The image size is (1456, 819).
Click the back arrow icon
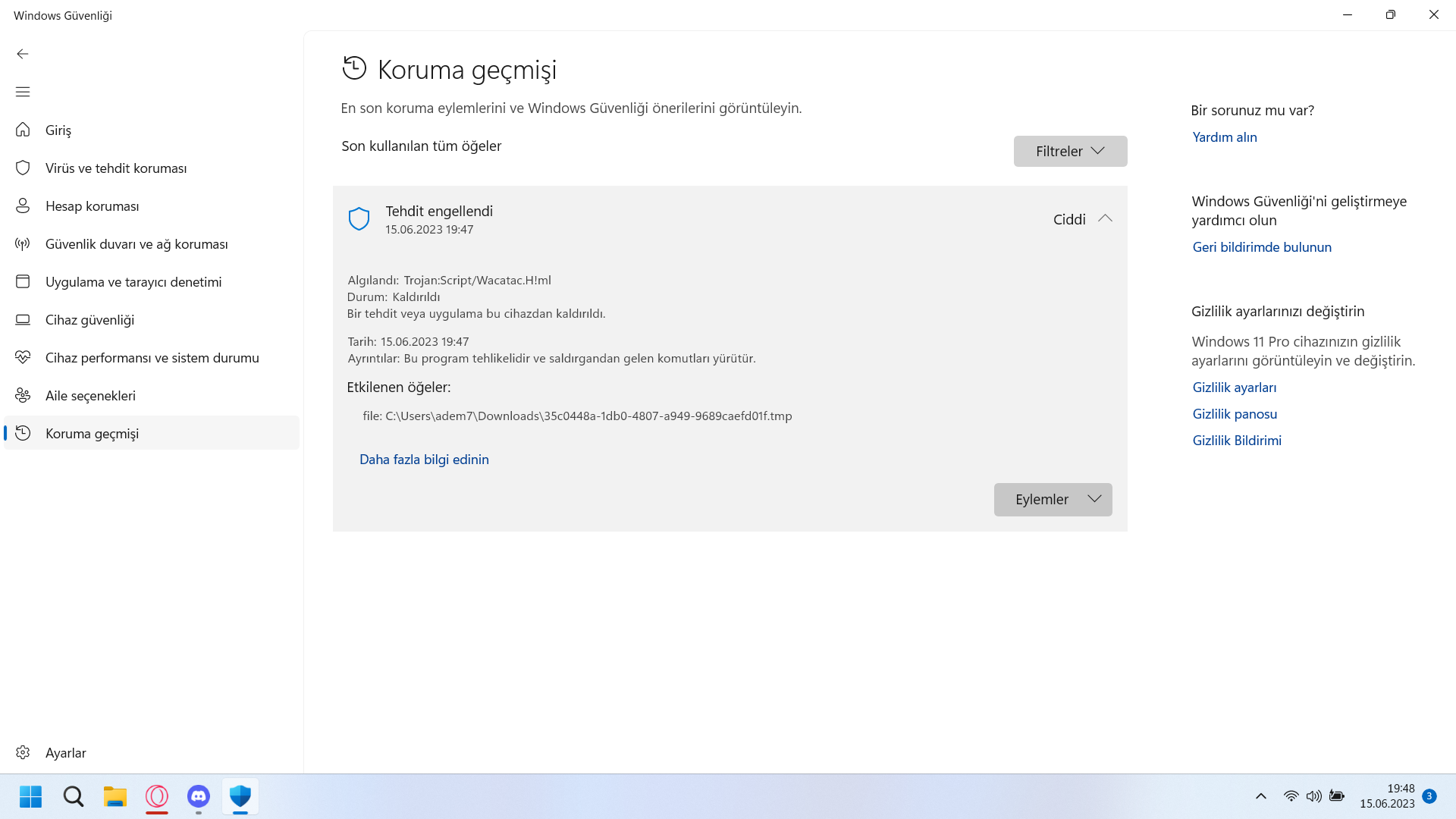pos(23,54)
